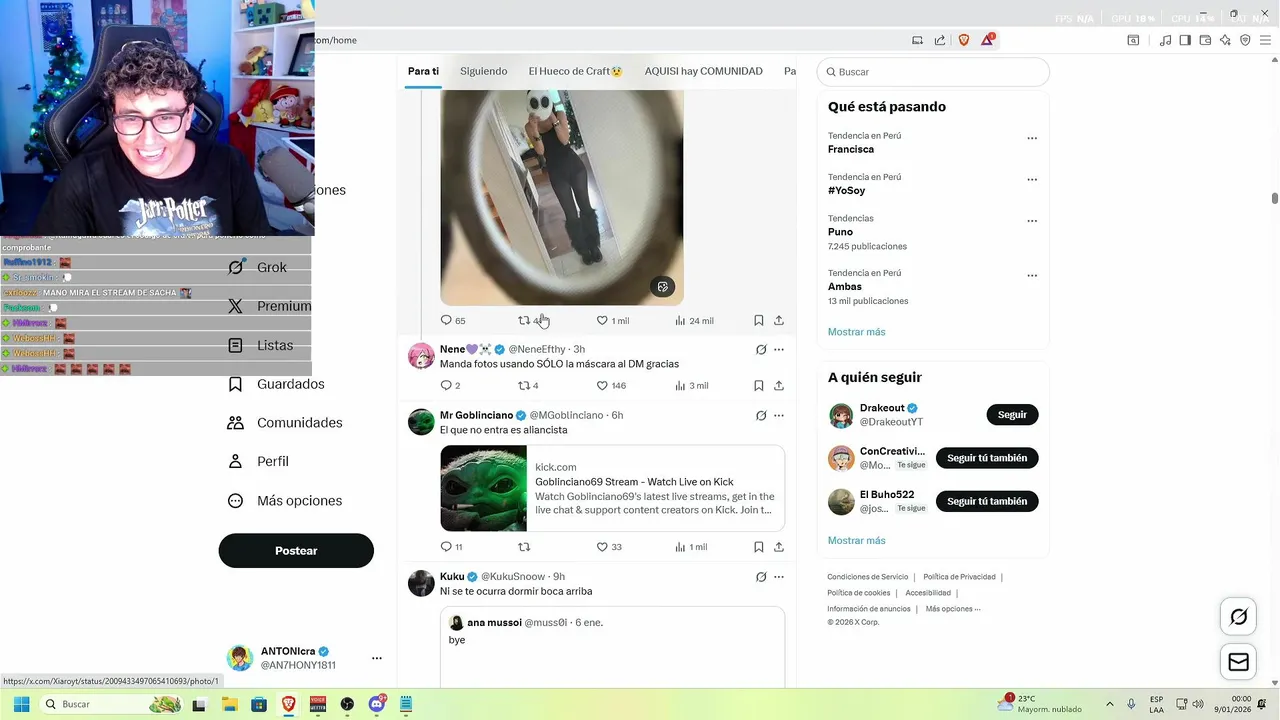Open more menu on Nene's post

(779, 349)
